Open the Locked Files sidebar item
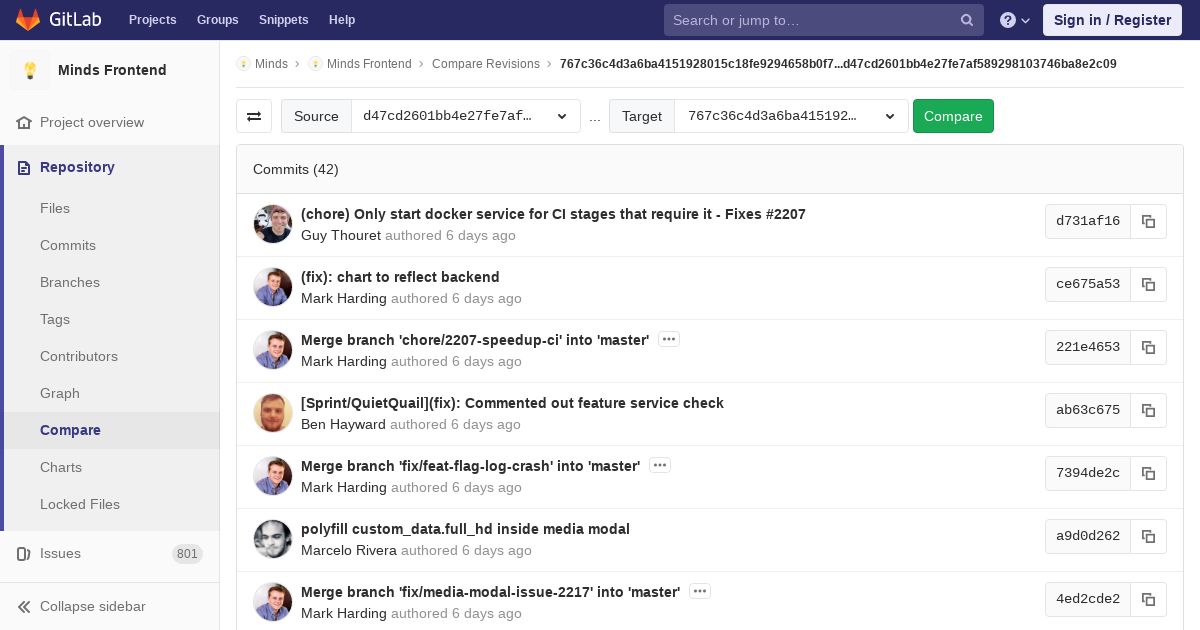Screen dimensions: 1200x630 click(x=80, y=504)
